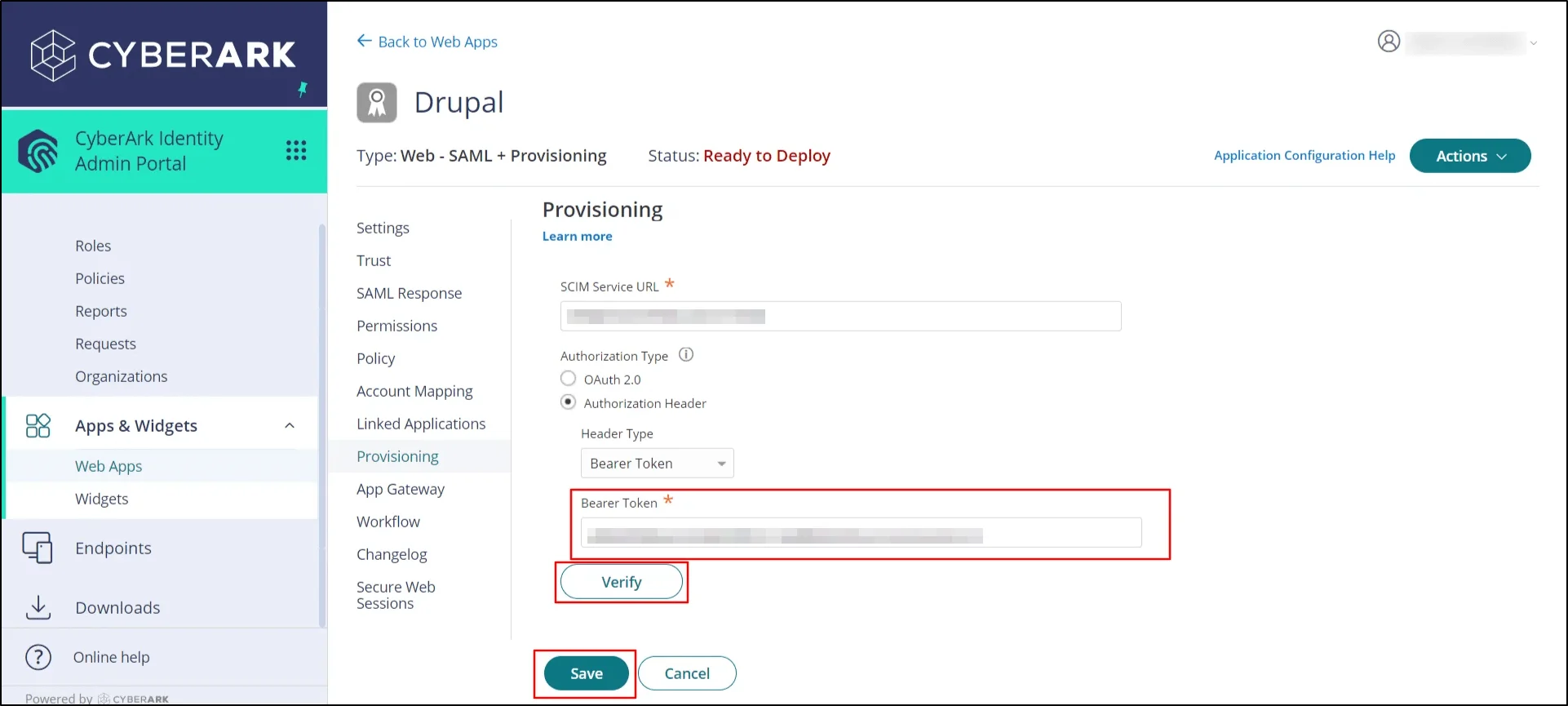The image size is (1568, 706).
Task: Click the CyberArk Identity fingerprint icon
Action: coord(38,151)
